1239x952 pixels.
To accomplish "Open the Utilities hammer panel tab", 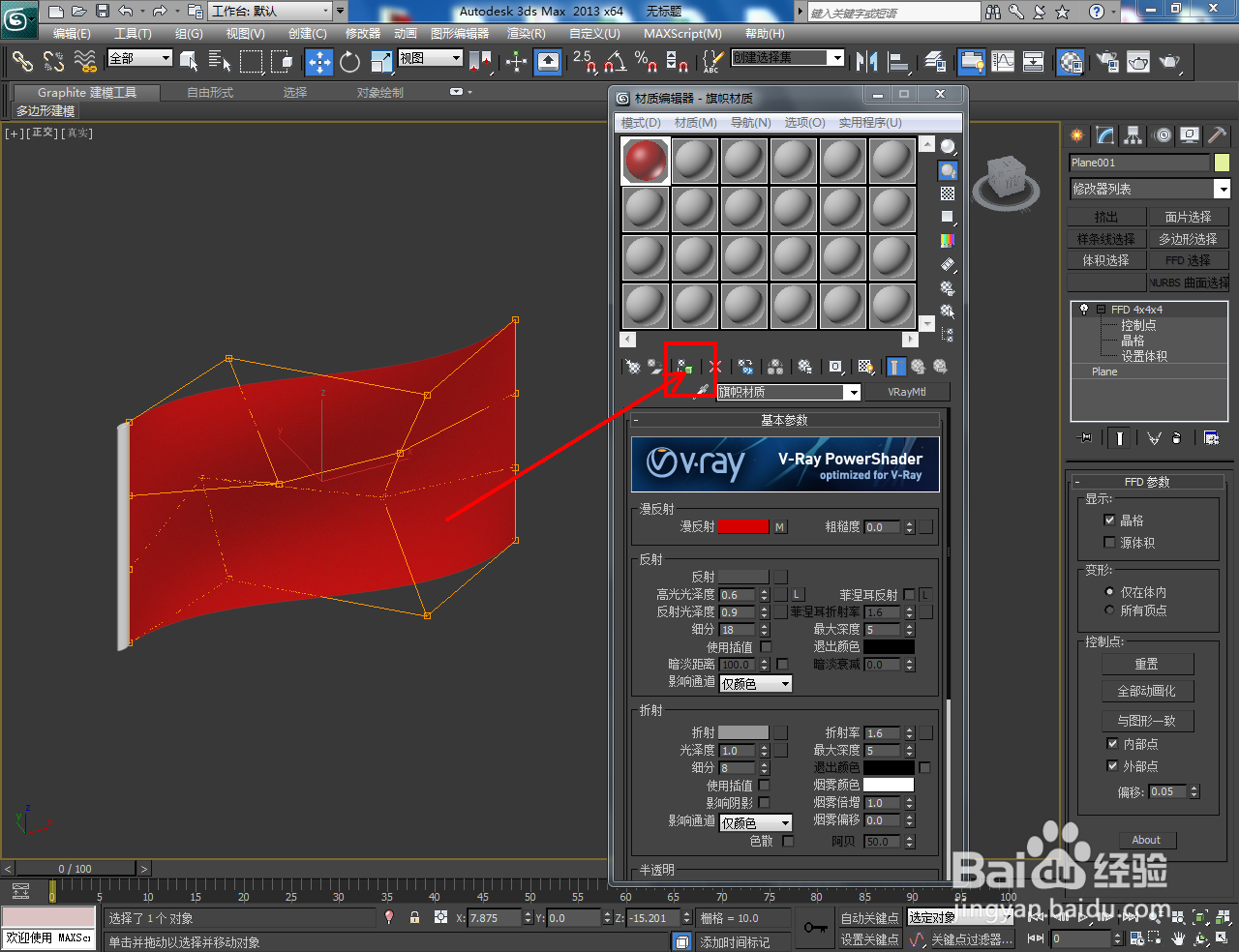I will click(x=1218, y=135).
